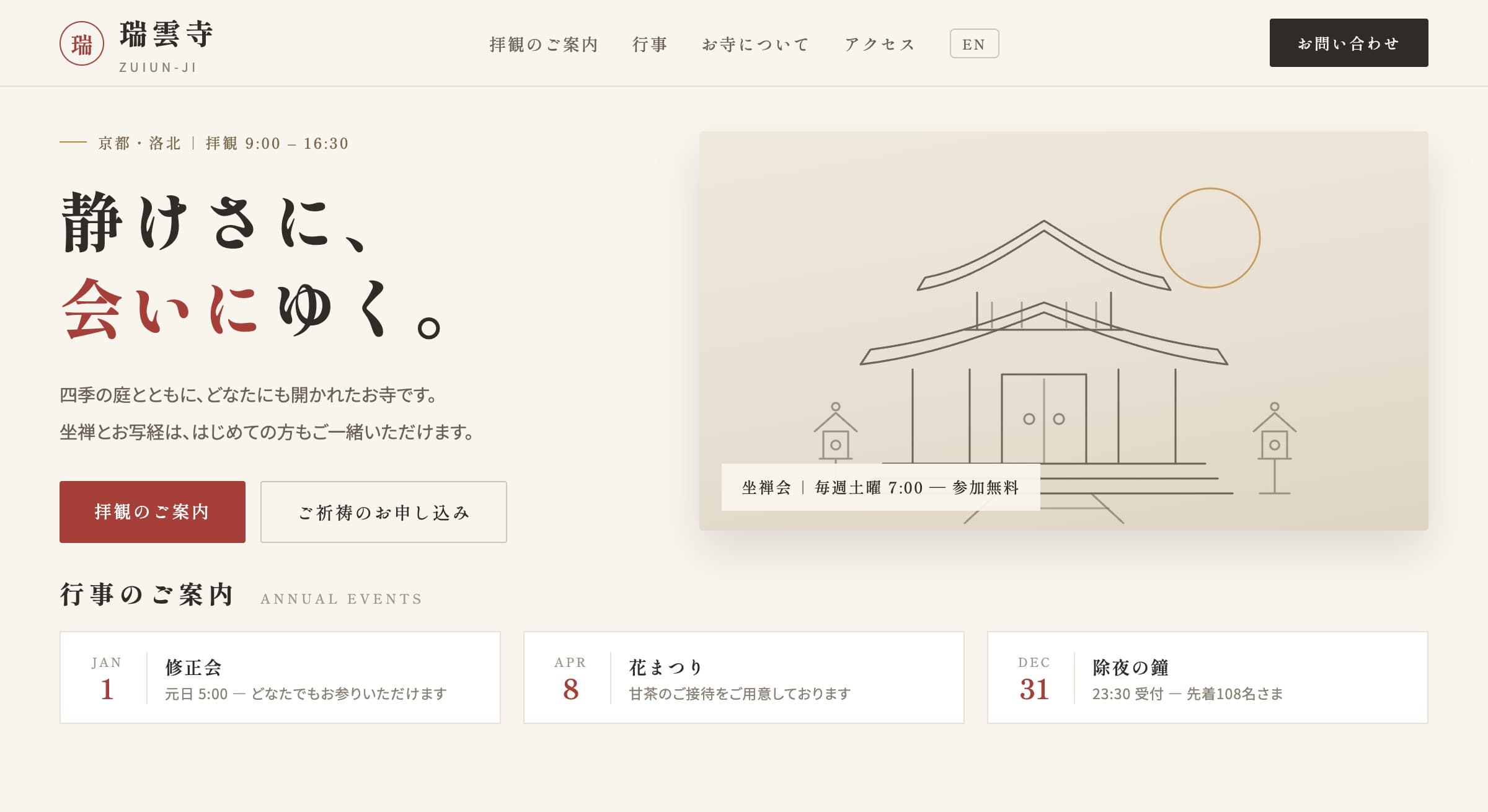Click the 四季の庭とともに intro sentence
The image size is (1488, 812).
click(x=249, y=395)
